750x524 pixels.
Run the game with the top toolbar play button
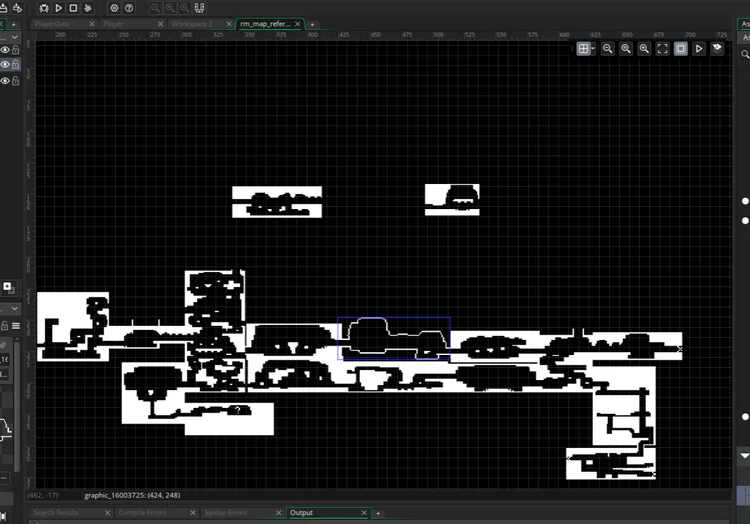click(x=59, y=8)
